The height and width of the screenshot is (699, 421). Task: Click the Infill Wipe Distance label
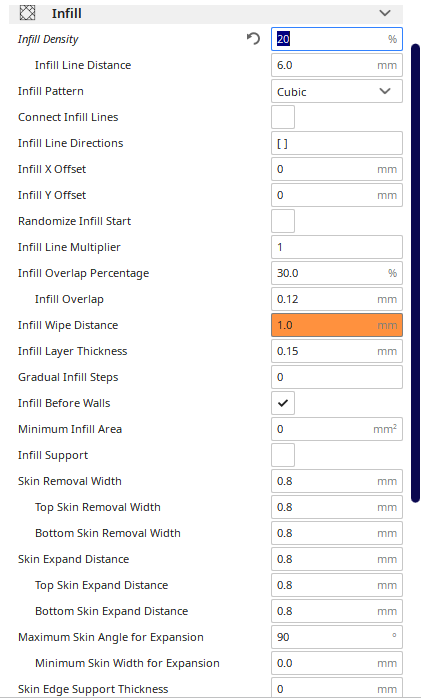tap(68, 325)
